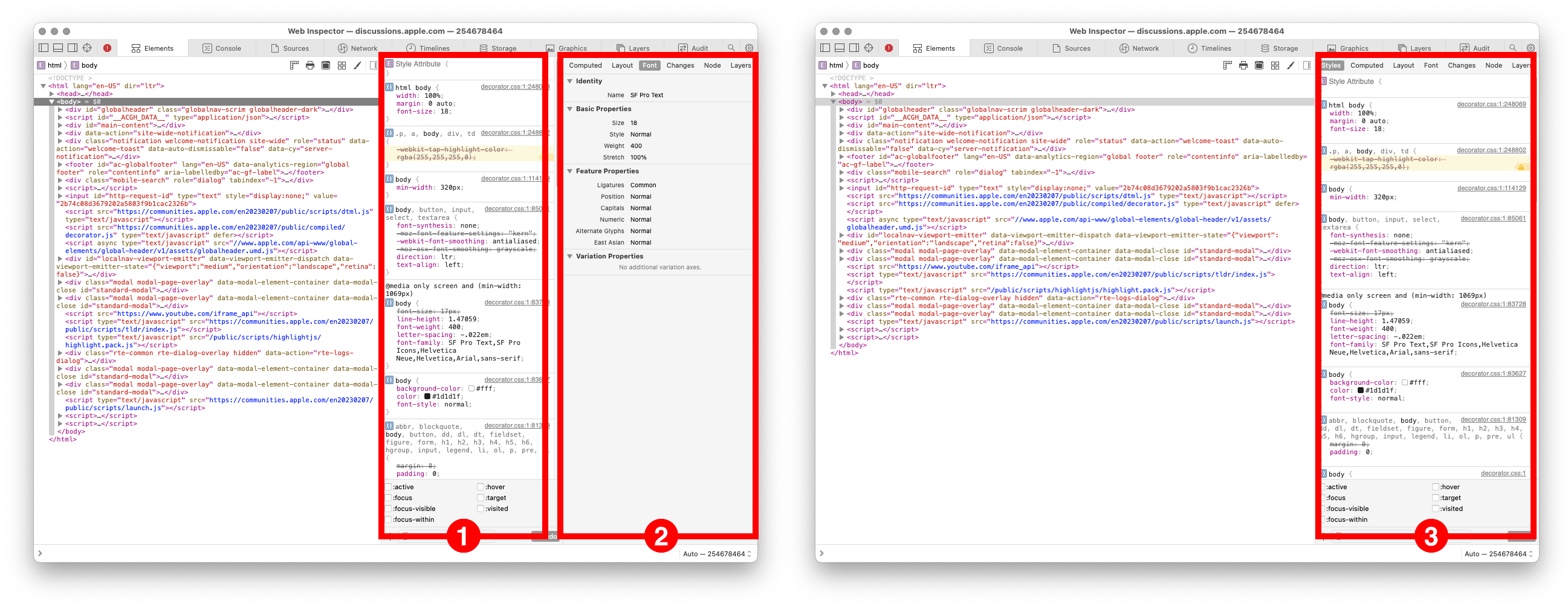This screenshot has height=607, width=1568.
Task: In left inspector, open the #1d1d1f color swatch
Action: point(427,396)
